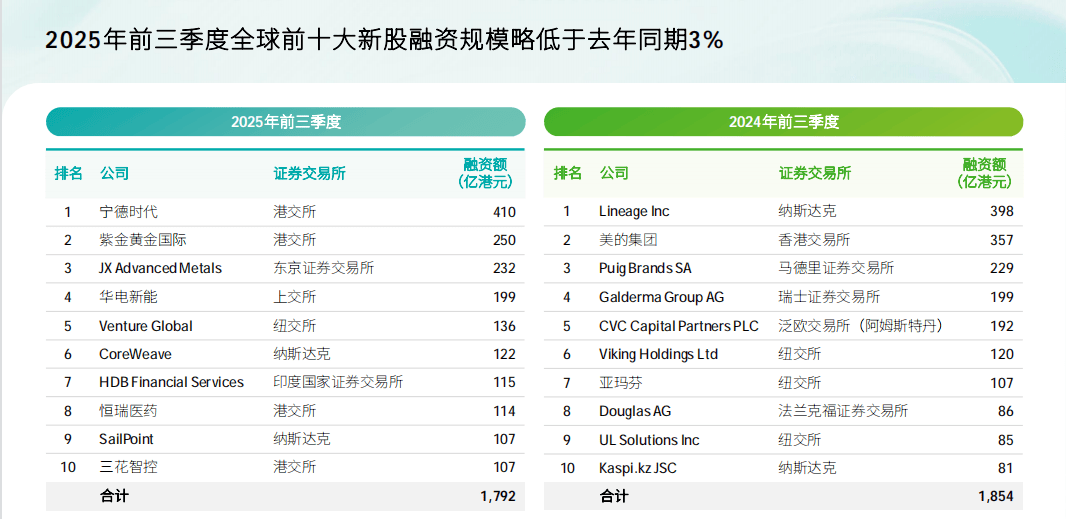Select the 宁德时代 row in left table

click(x=286, y=212)
